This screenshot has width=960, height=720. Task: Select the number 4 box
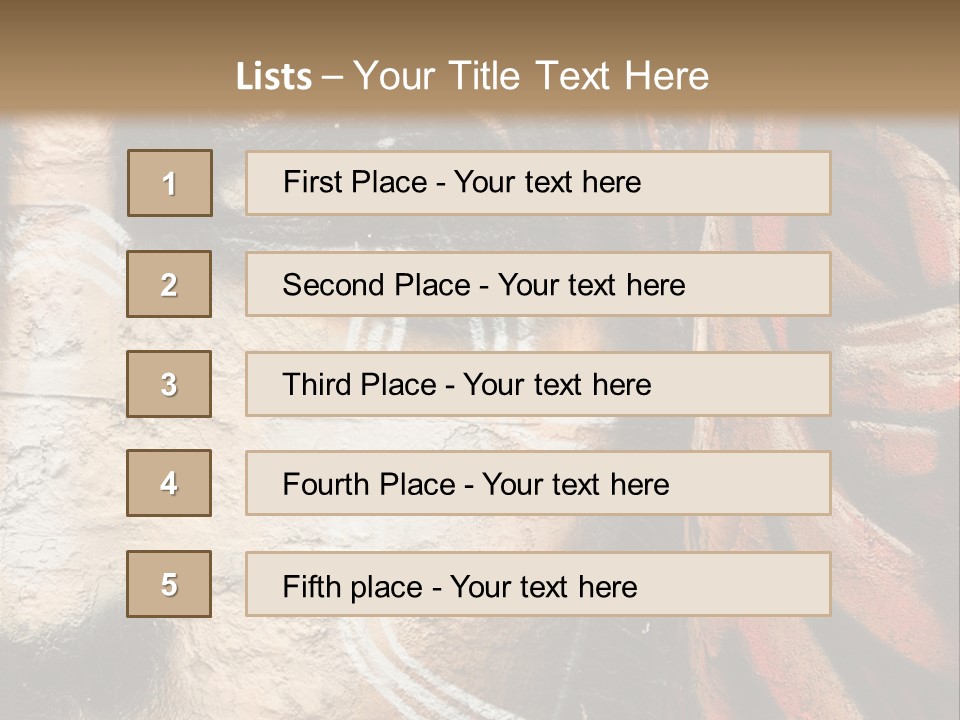click(170, 483)
